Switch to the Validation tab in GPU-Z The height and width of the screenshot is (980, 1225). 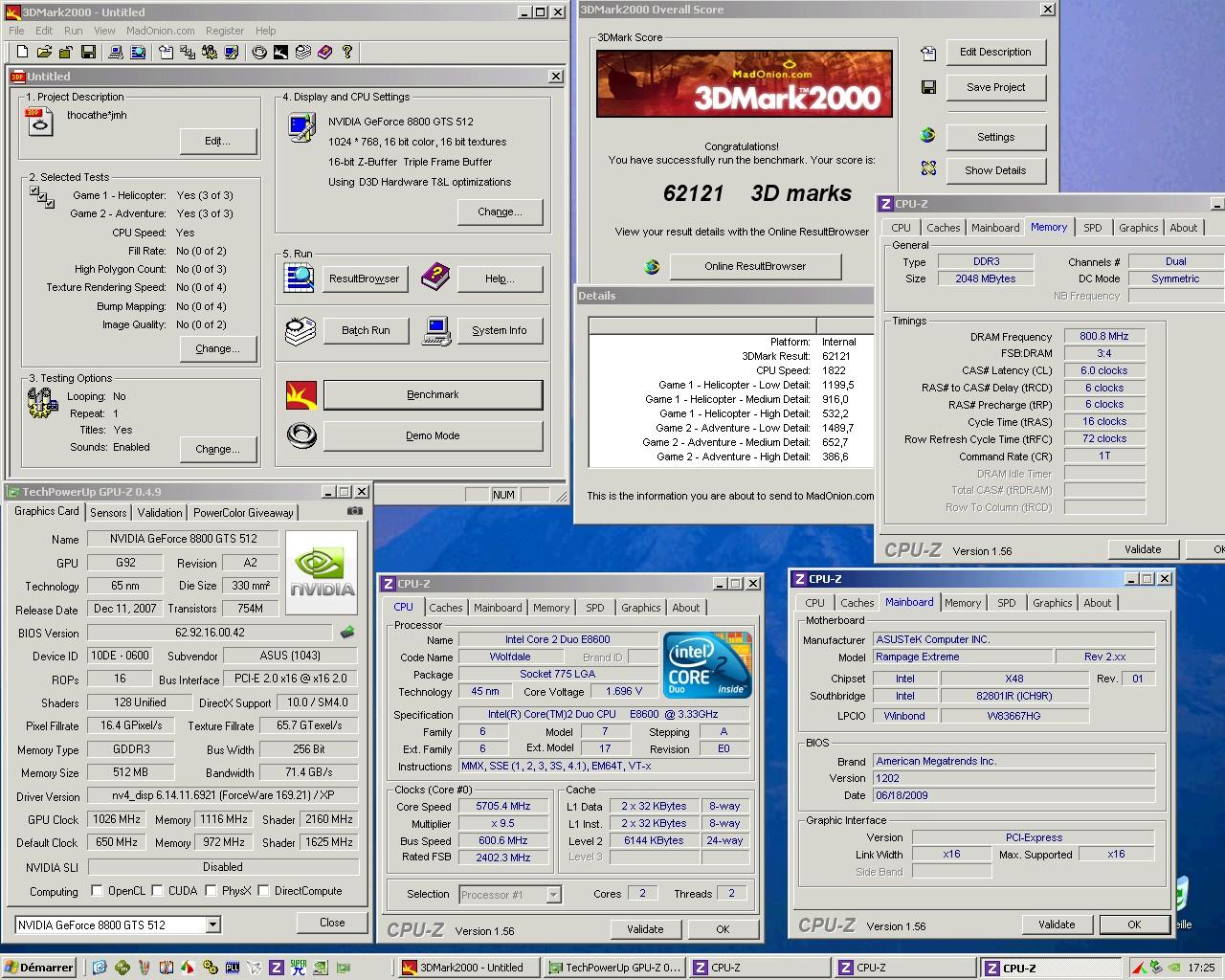[x=160, y=513]
